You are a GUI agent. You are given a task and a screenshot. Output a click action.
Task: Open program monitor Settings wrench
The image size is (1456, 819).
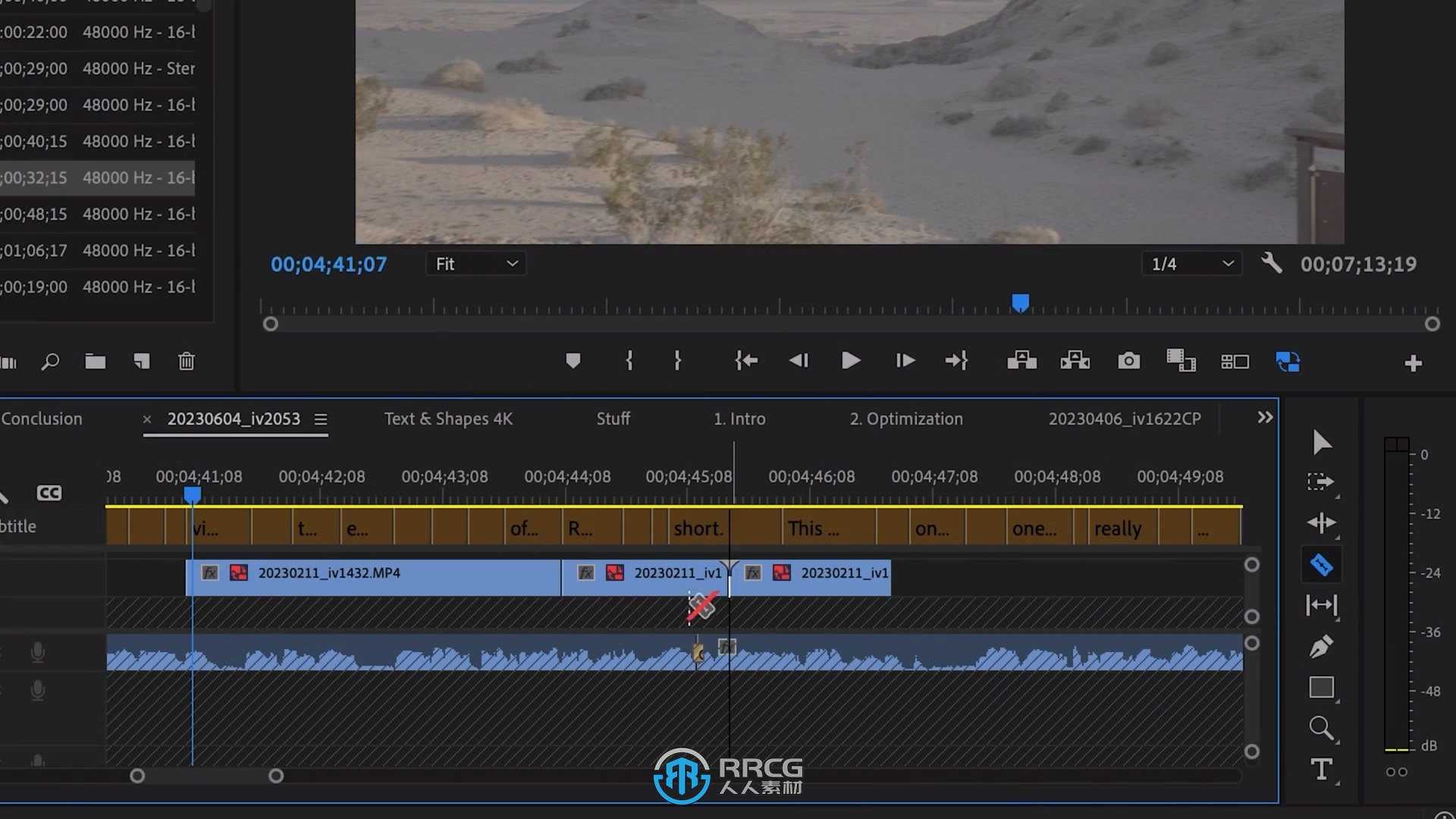[x=1272, y=263]
